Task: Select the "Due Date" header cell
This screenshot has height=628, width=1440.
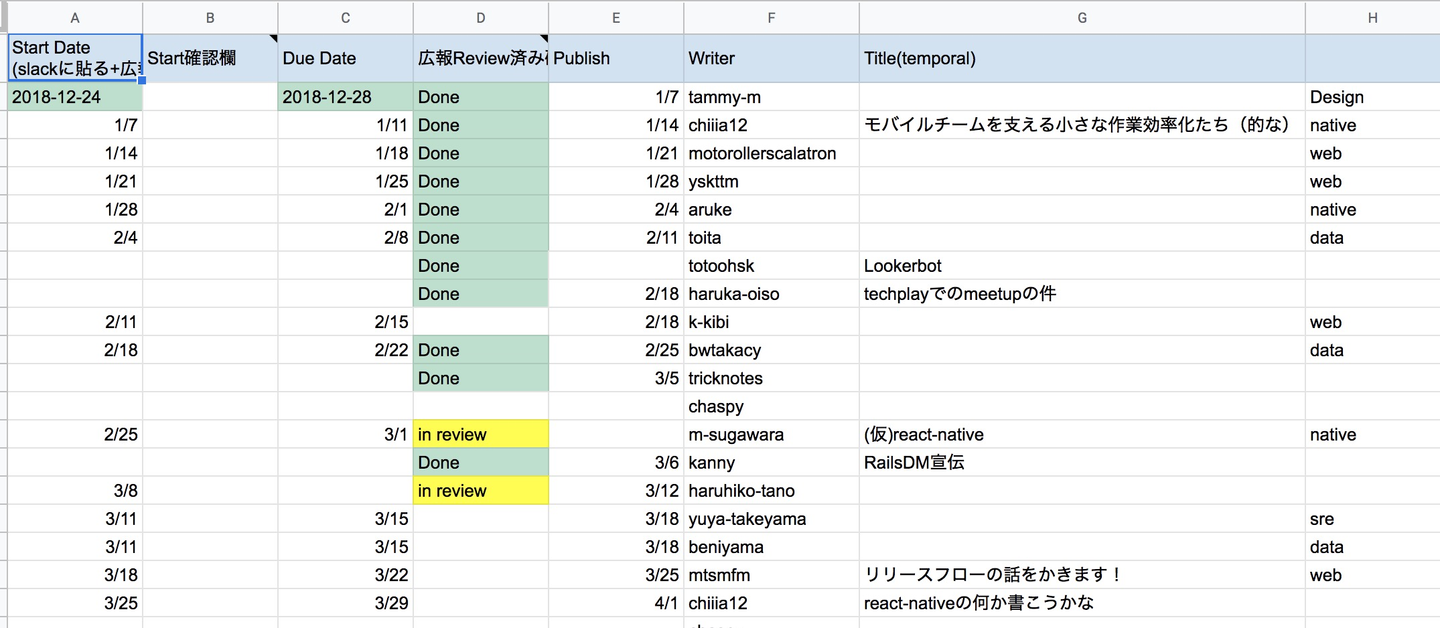Action: point(345,58)
